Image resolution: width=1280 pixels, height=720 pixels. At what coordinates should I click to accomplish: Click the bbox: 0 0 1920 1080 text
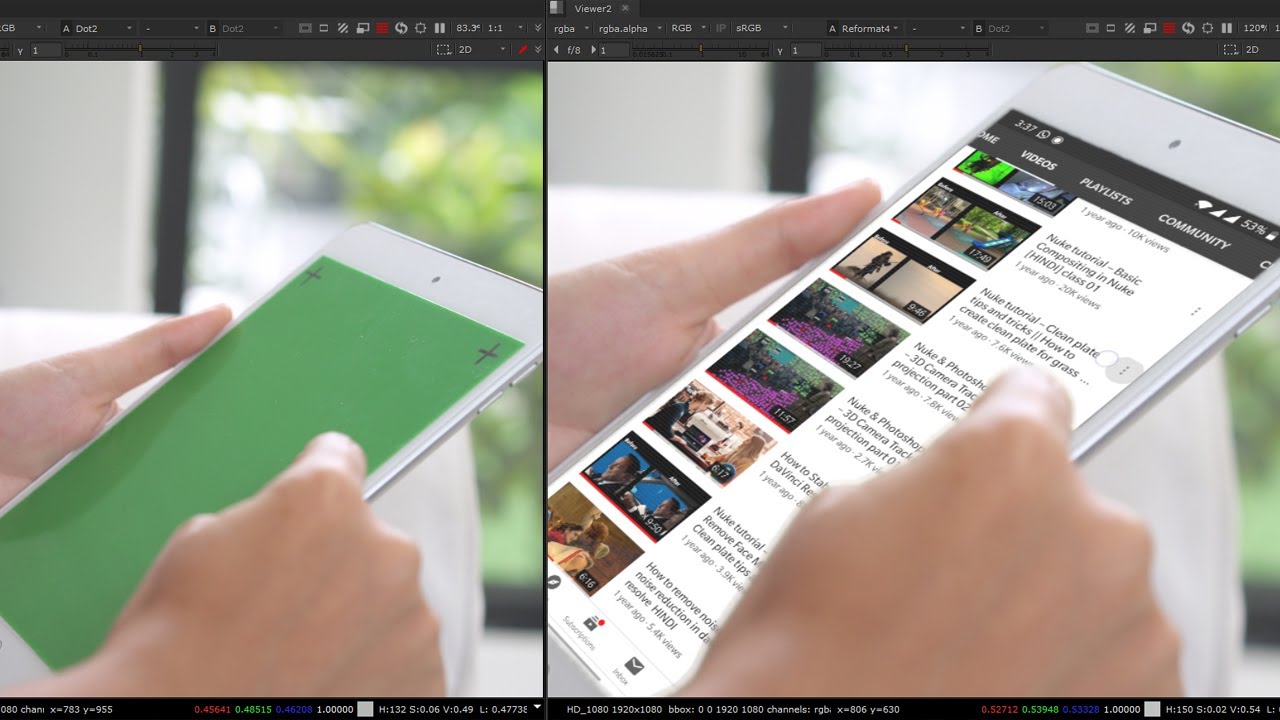[717, 709]
